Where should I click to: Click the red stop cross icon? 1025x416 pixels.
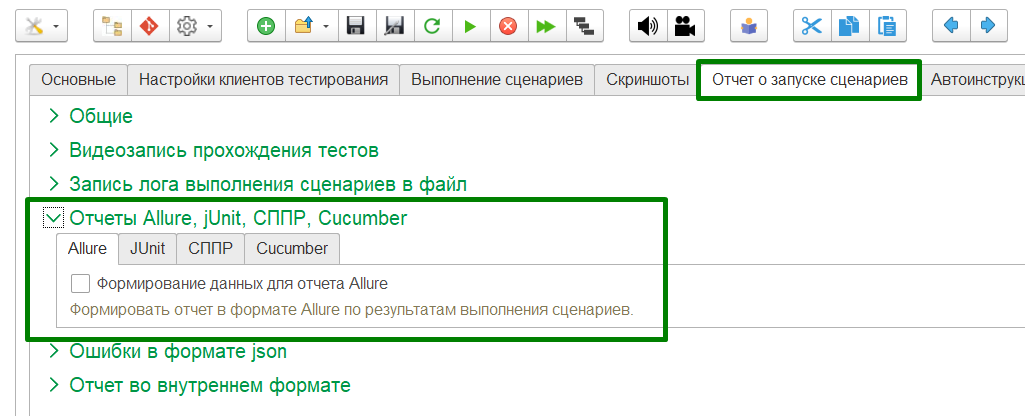pos(508,26)
